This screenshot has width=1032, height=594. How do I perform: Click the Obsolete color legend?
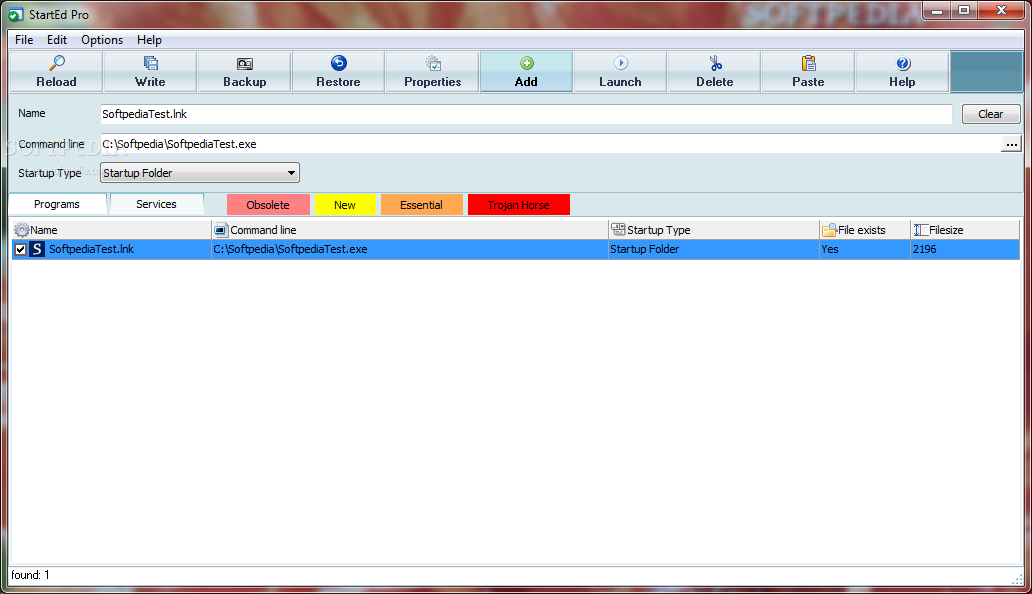[x=268, y=205]
